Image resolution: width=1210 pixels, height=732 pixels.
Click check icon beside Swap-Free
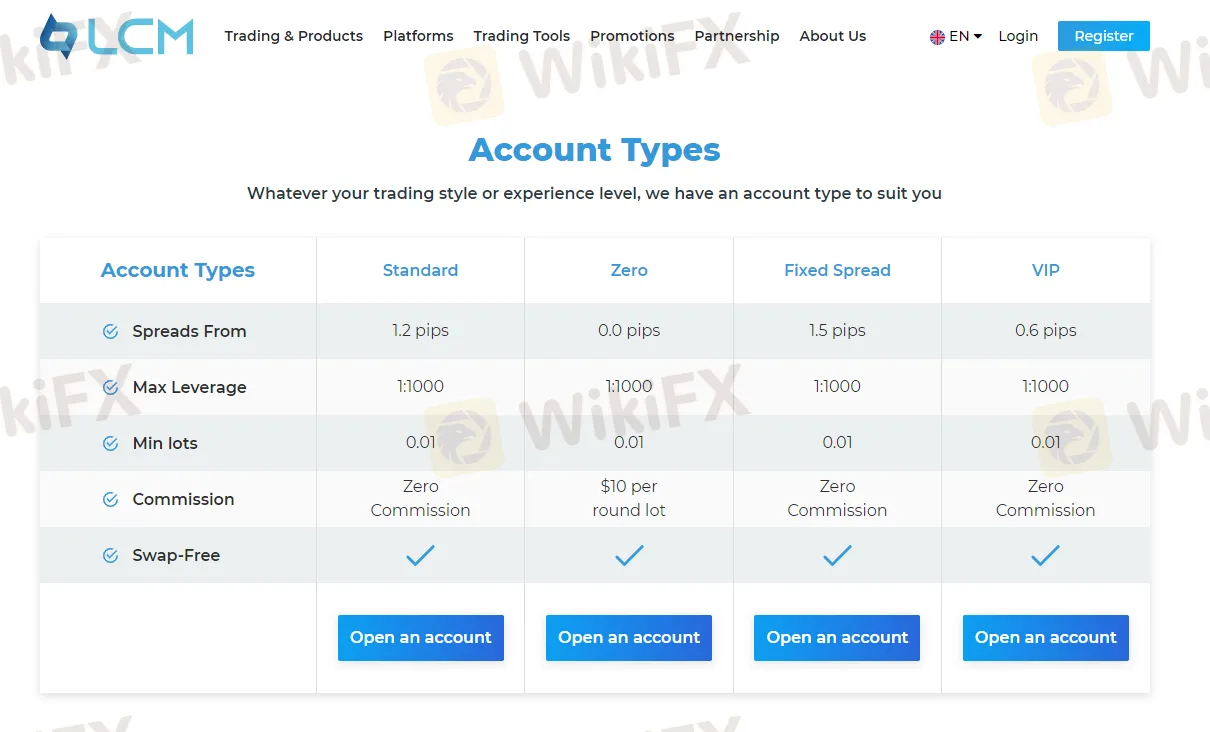click(111, 556)
